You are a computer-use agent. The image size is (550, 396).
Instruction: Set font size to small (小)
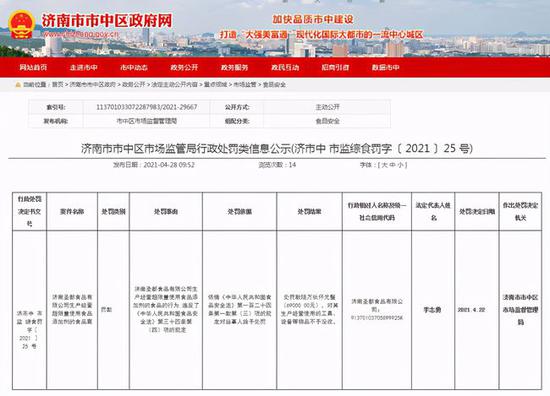(401, 165)
